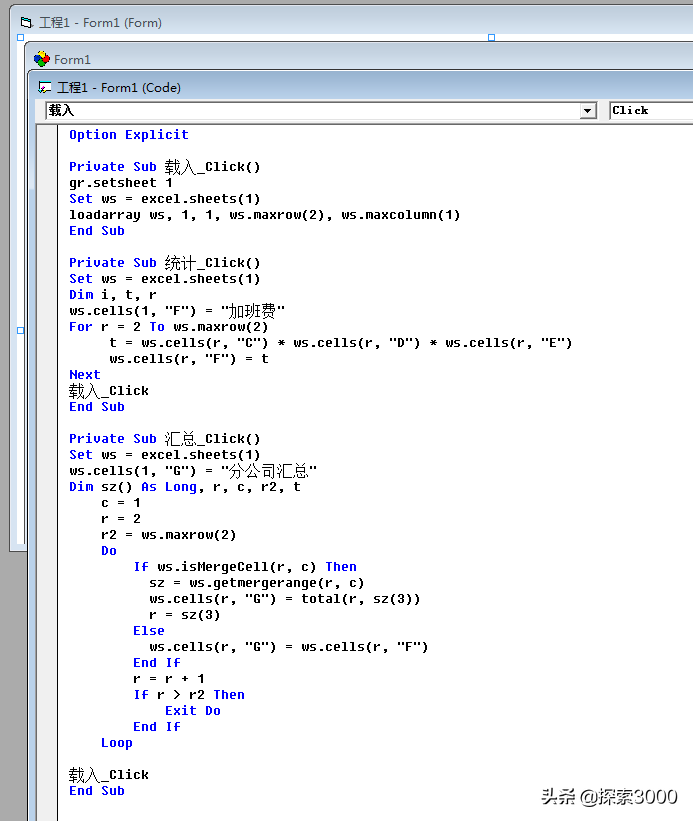Screen dimensions: 693x821
Task: Click the Dim sz() As Long line
Action: [185, 487]
